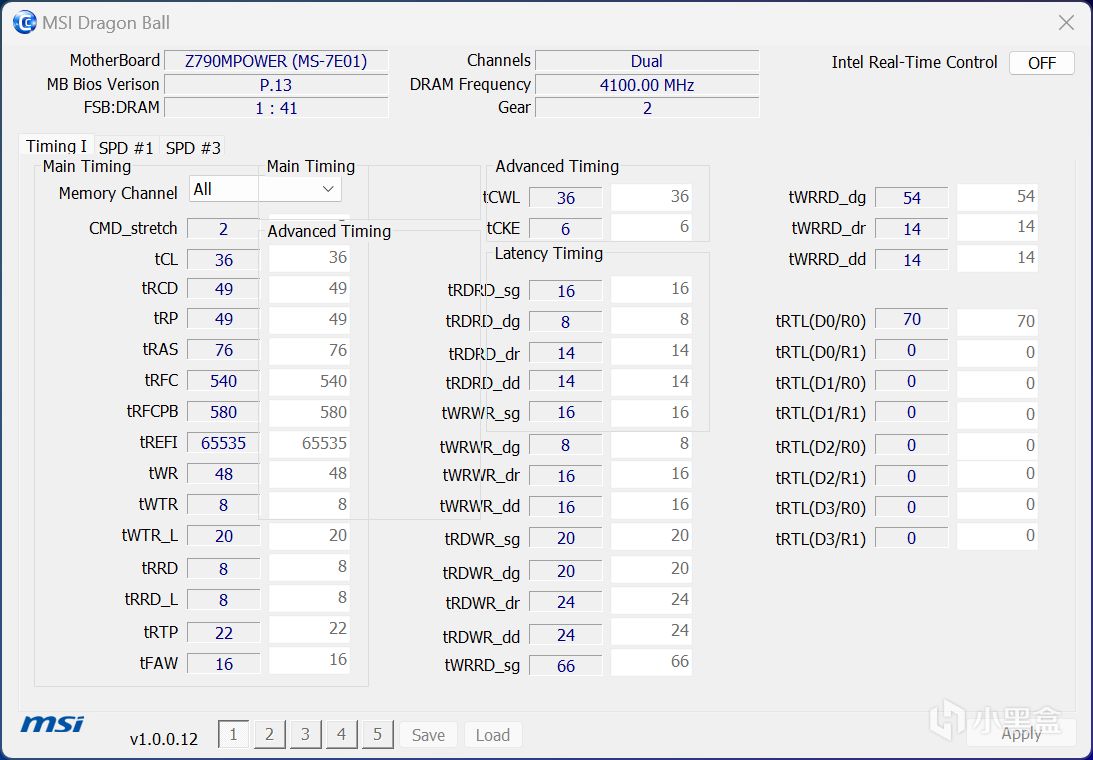This screenshot has width=1093, height=760.
Task: Toggle Intel Real-Time Control OFF button
Action: coord(1041,63)
